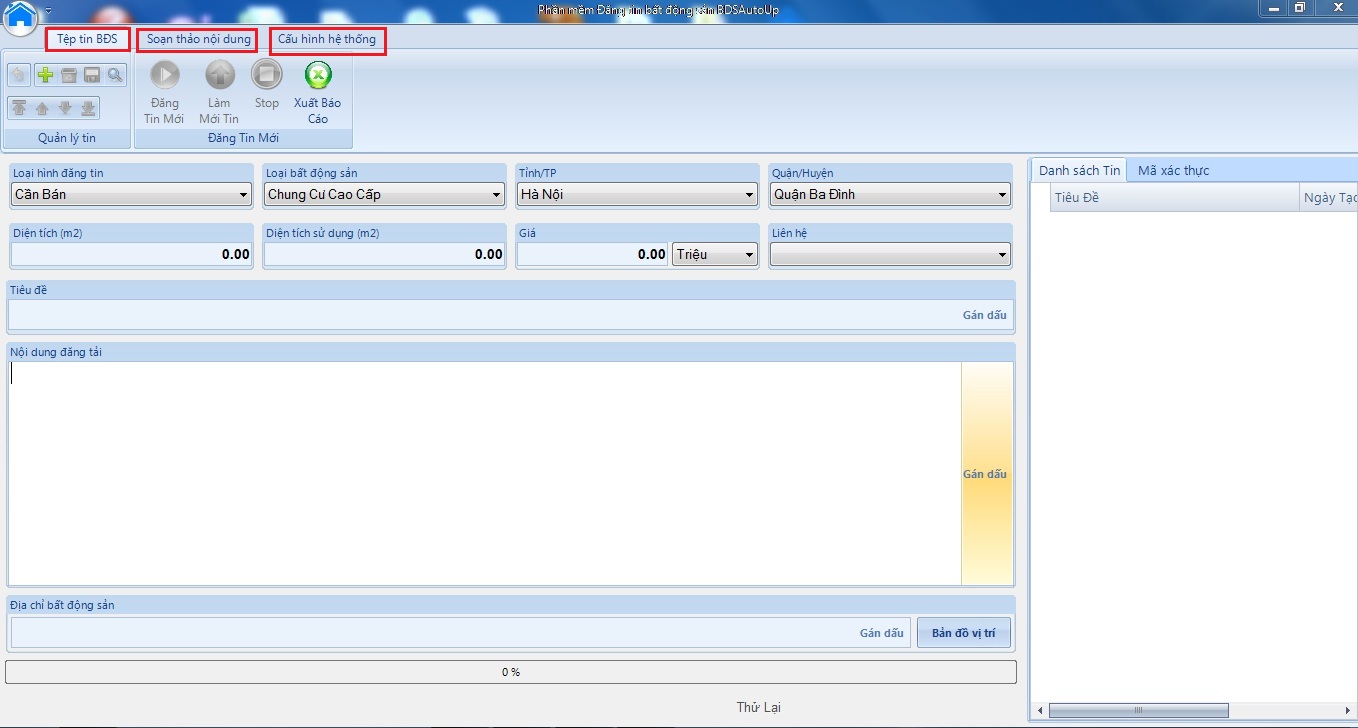Open the Triệu price unit dropdown

click(x=749, y=255)
